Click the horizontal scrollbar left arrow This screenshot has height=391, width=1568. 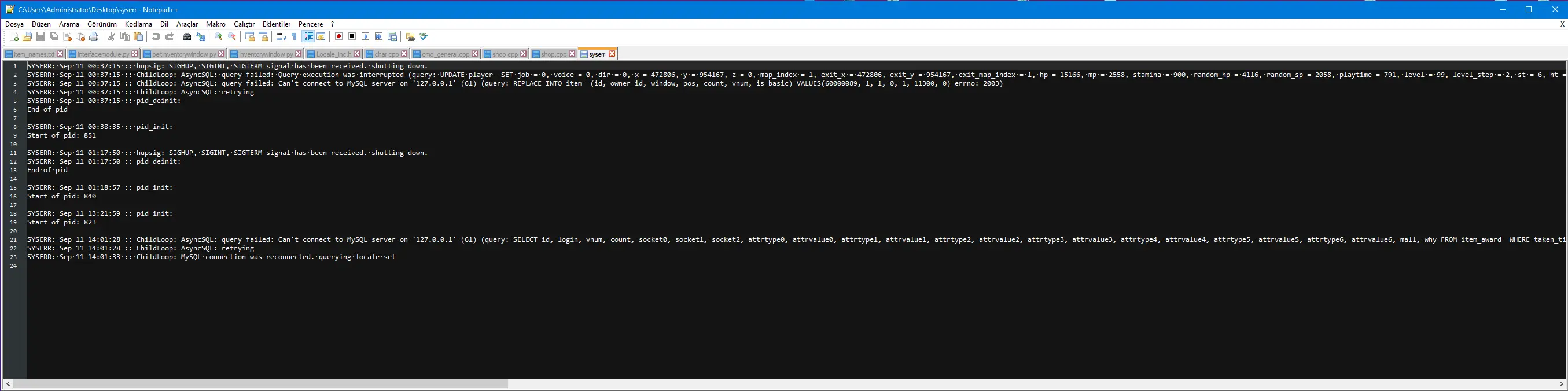click(x=8, y=383)
